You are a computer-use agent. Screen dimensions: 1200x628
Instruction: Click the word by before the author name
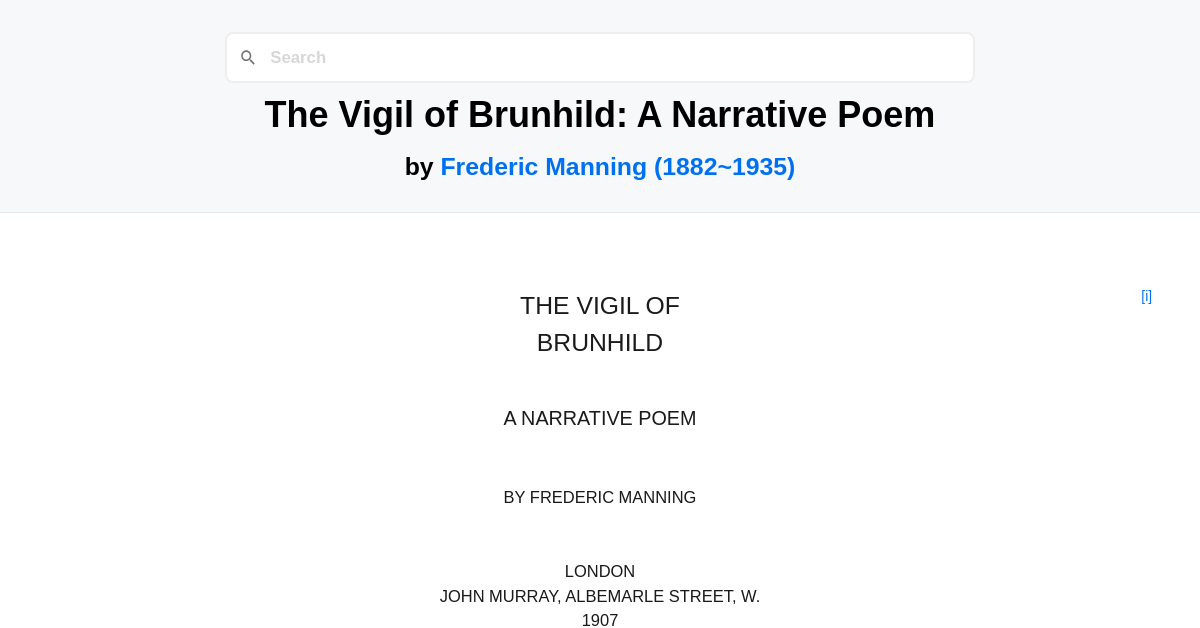pos(420,166)
